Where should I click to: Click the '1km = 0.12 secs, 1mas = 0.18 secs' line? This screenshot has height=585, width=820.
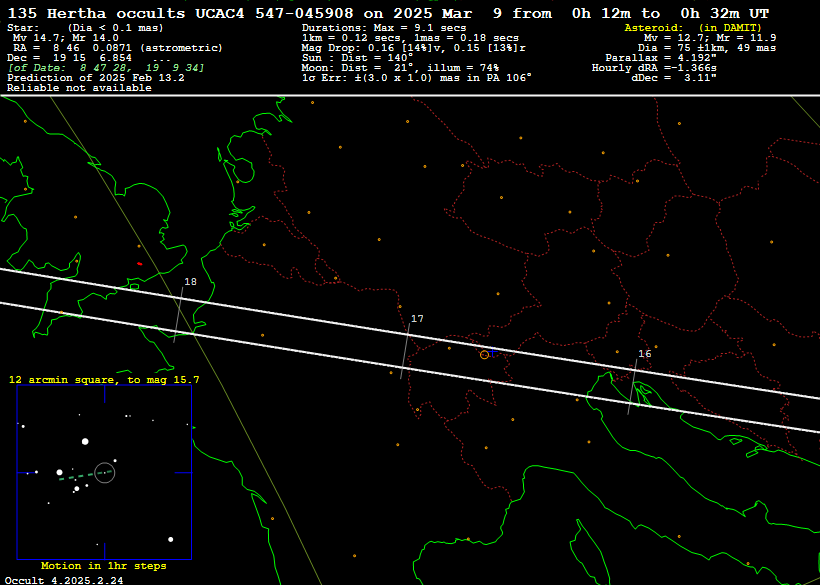410,38
